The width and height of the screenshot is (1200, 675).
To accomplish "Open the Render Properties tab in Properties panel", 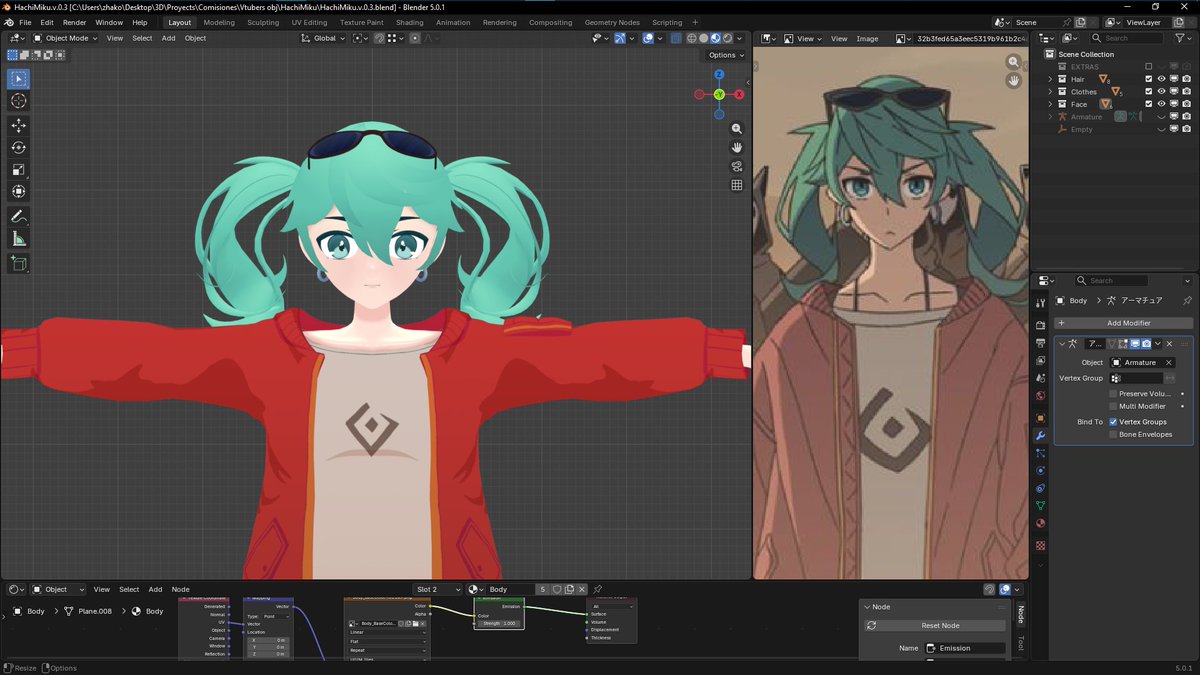I will pyautogui.click(x=1040, y=324).
